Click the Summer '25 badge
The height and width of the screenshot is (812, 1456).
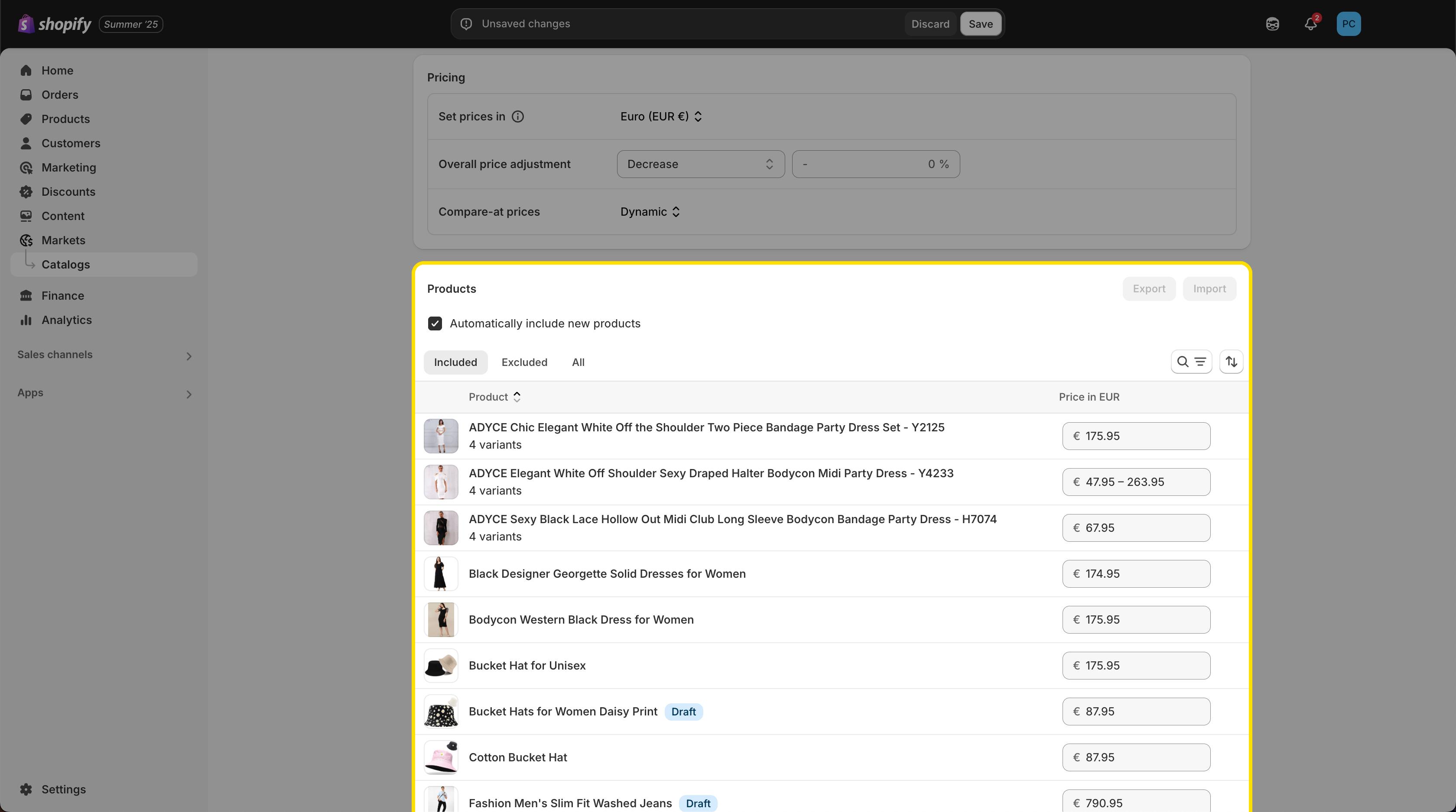[131, 24]
